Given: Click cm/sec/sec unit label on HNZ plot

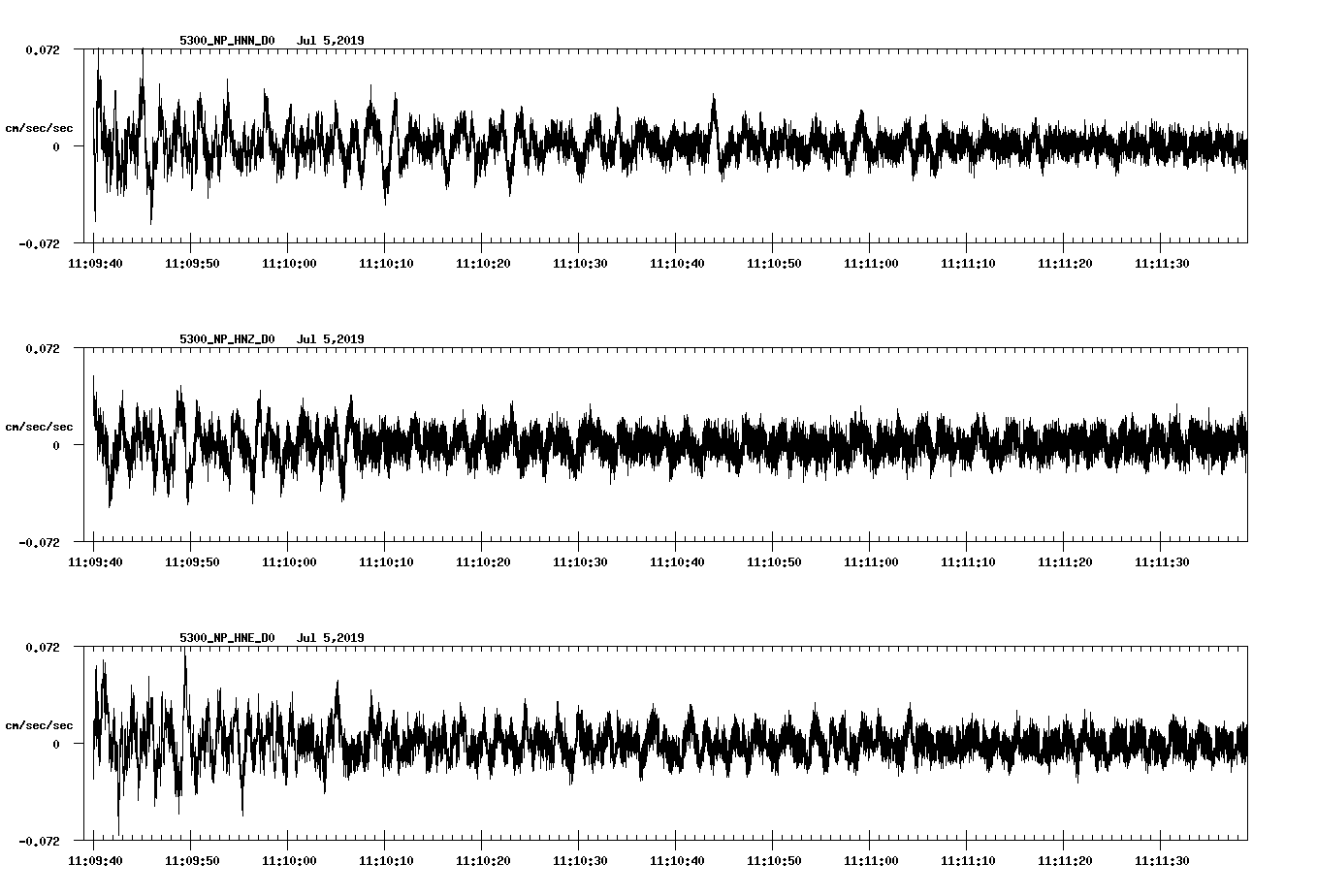Looking at the screenshot, I should point(39,427).
